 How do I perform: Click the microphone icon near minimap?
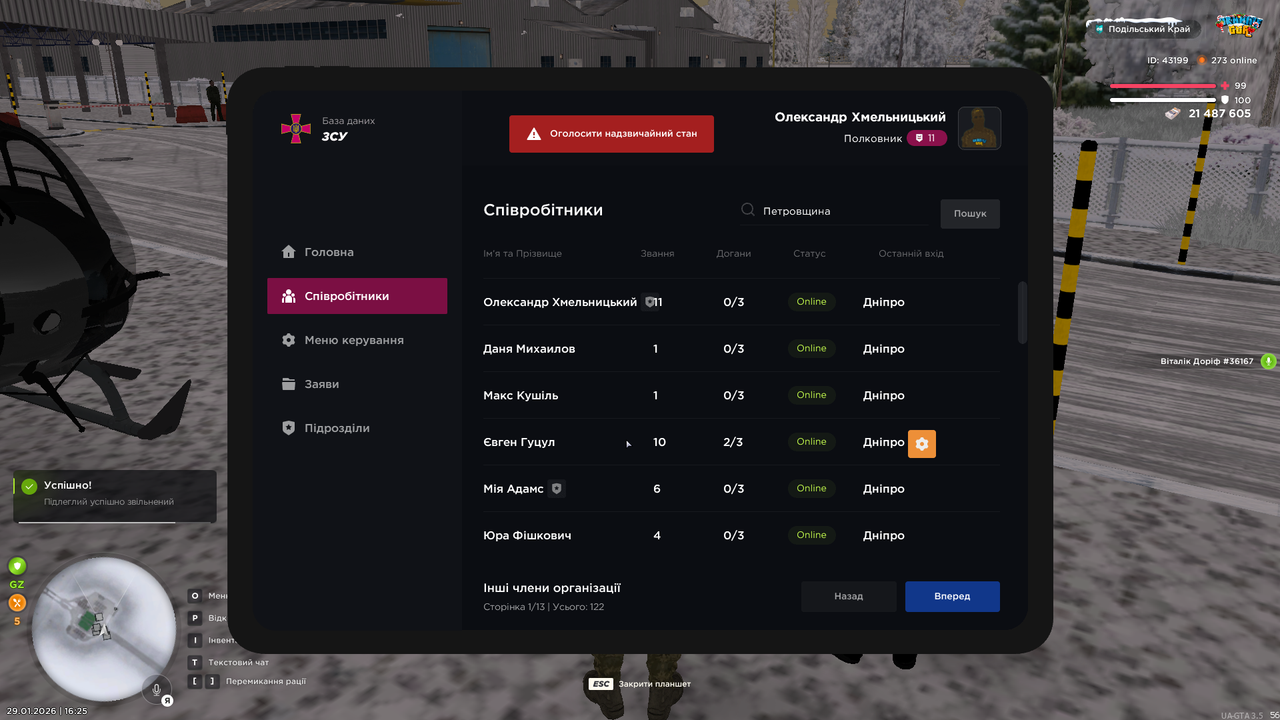pyautogui.click(x=155, y=688)
